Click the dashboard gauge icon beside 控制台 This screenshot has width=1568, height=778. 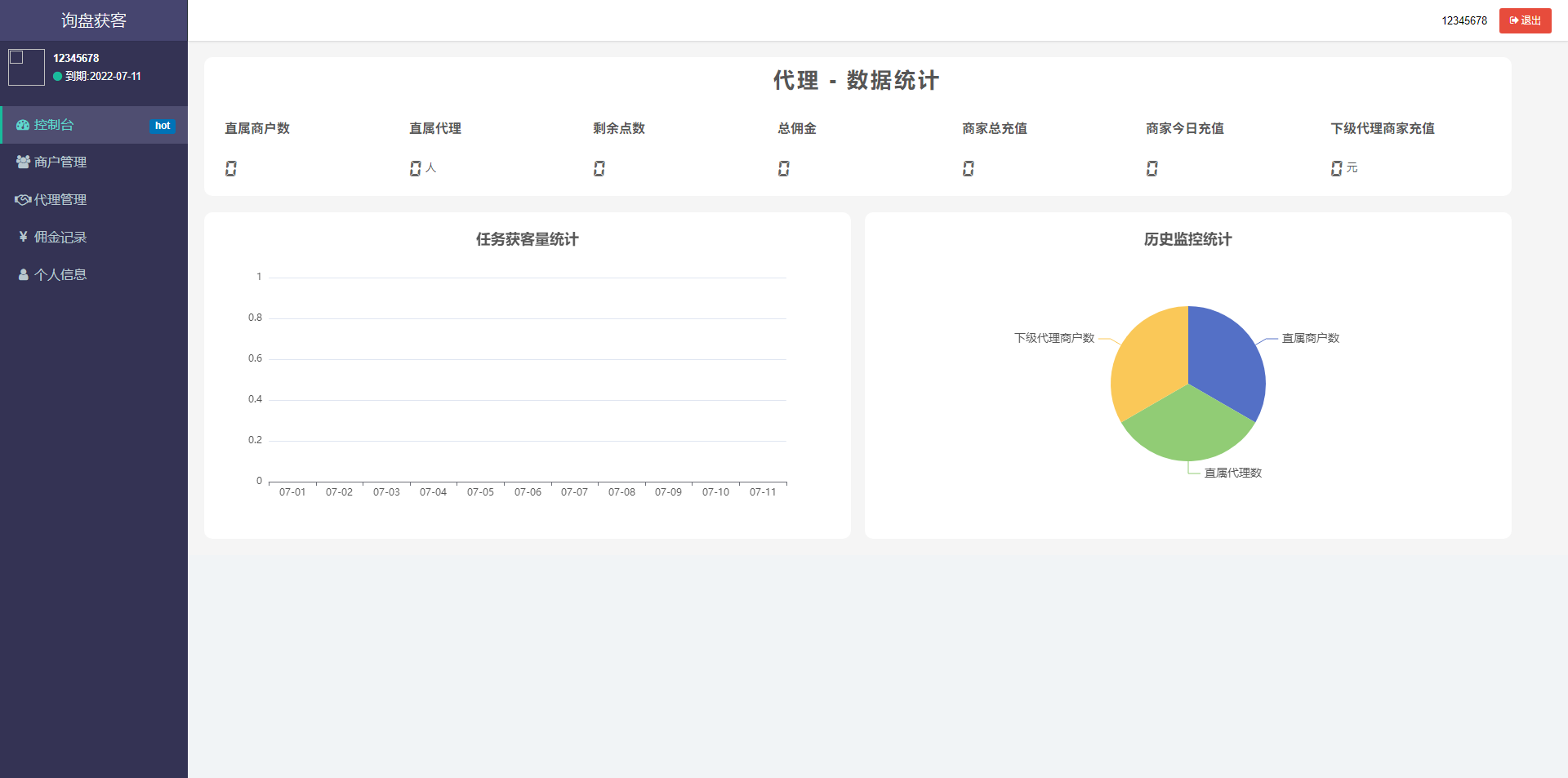pyautogui.click(x=23, y=125)
